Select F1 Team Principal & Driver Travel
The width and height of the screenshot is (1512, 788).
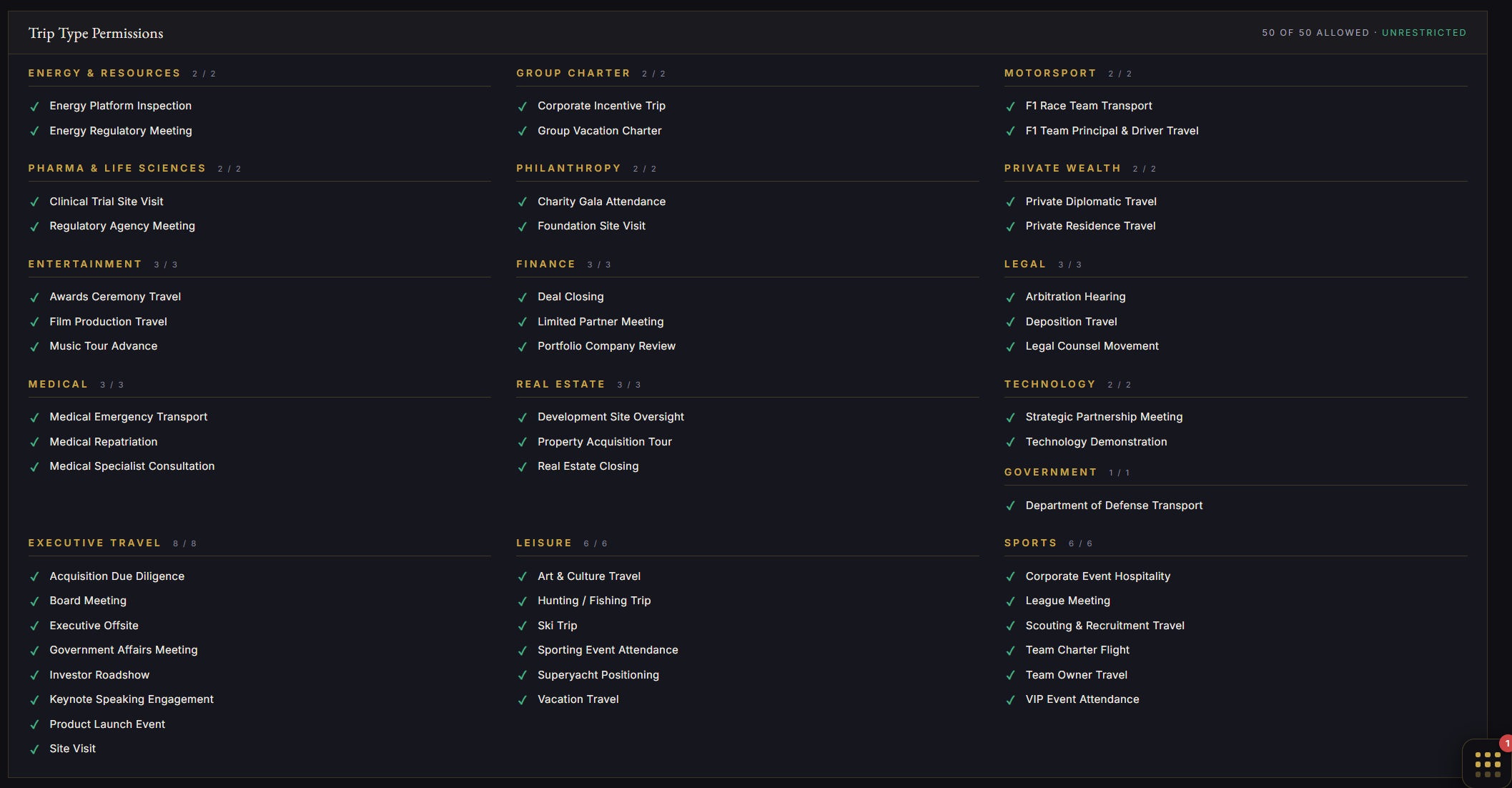pyautogui.click(x=1112, y=131)
